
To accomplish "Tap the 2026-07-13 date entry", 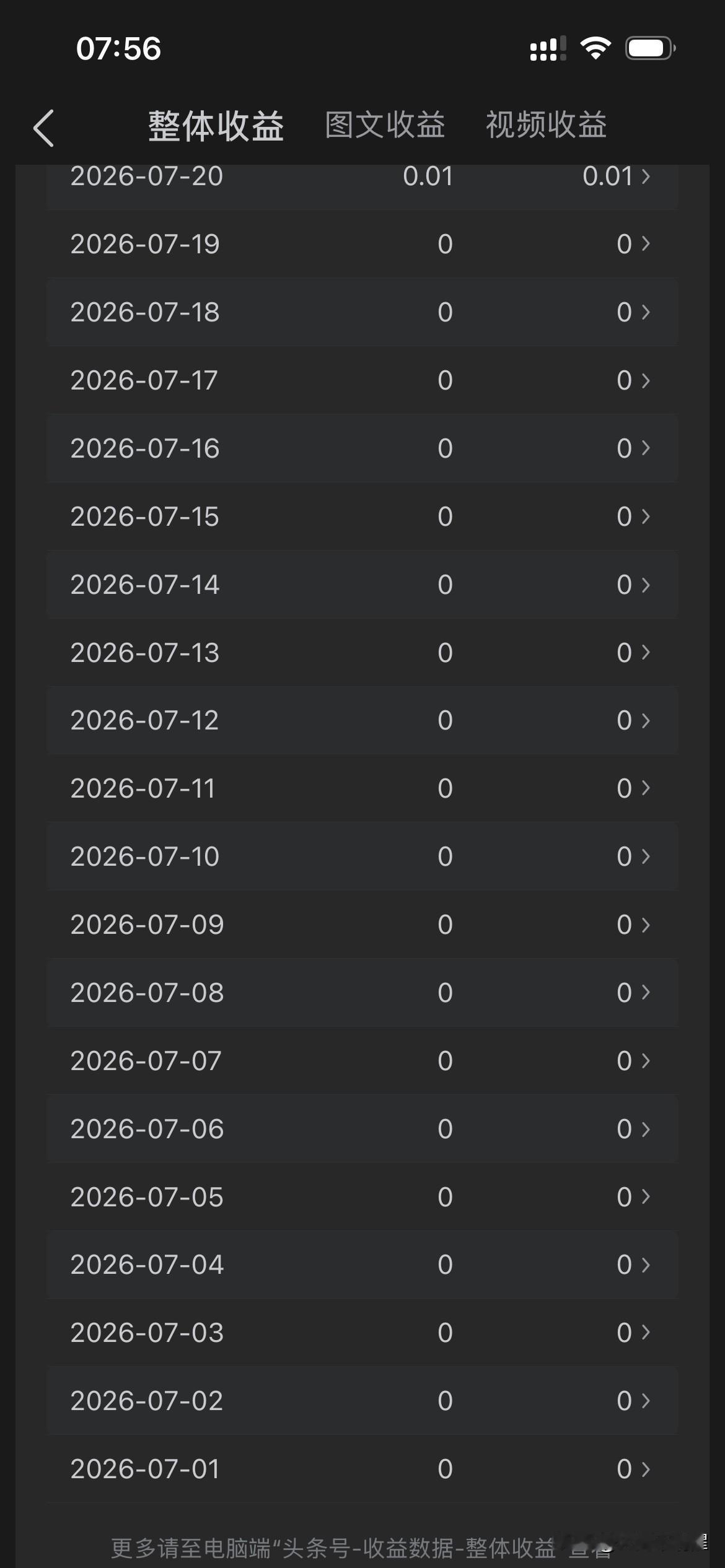I will tap(145, 653).
